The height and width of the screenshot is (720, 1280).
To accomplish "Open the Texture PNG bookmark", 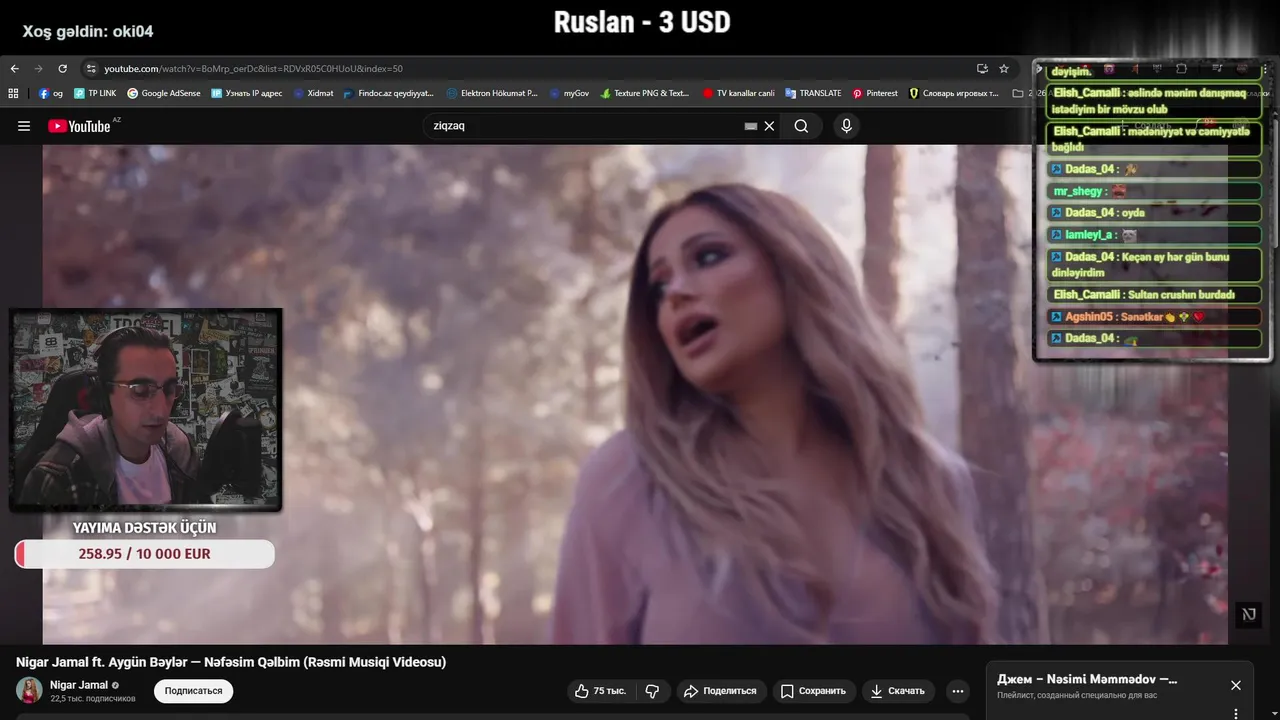I will (x=645, y=93).
